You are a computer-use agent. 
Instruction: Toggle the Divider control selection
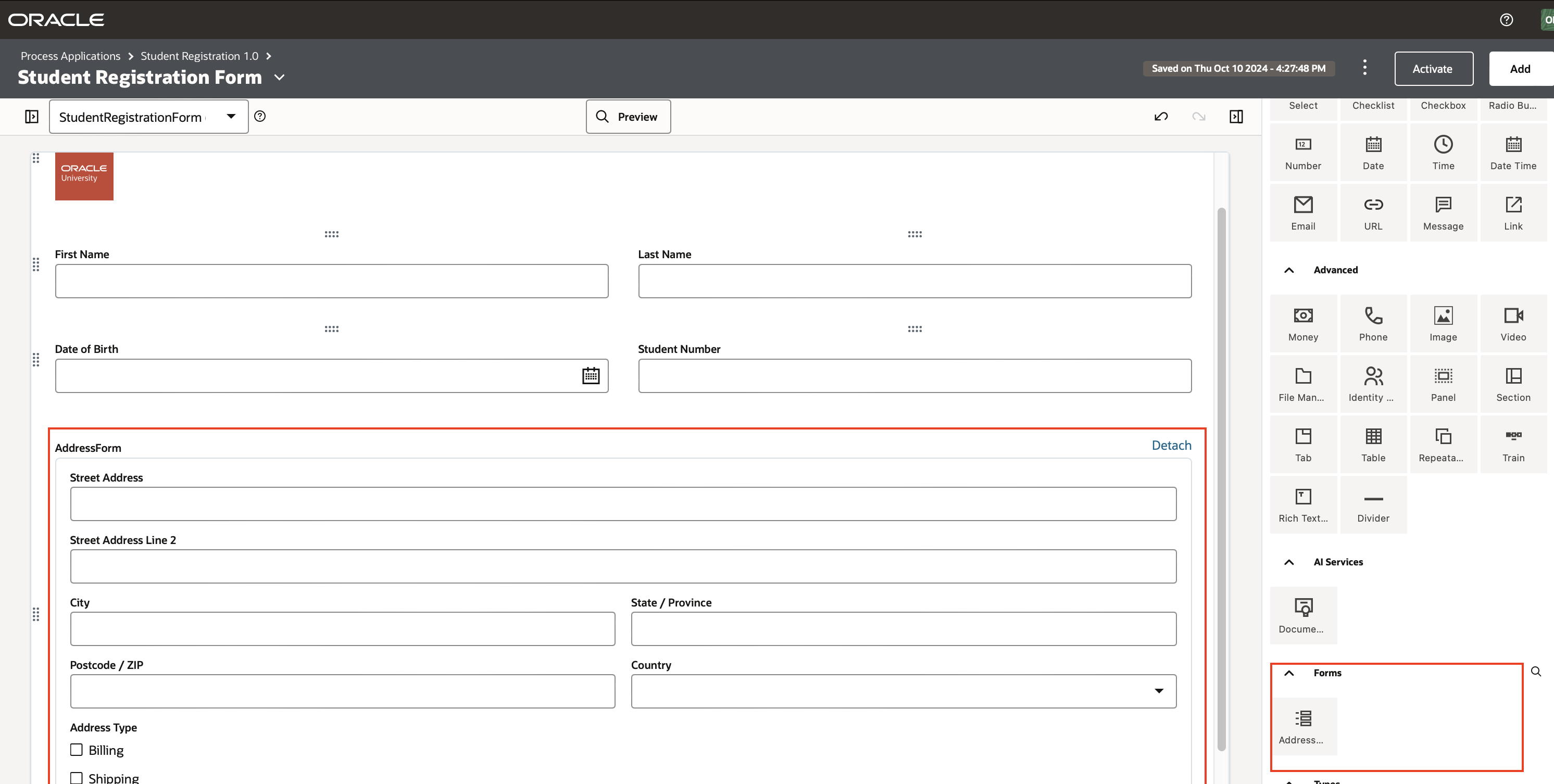tap(1373, 505)
